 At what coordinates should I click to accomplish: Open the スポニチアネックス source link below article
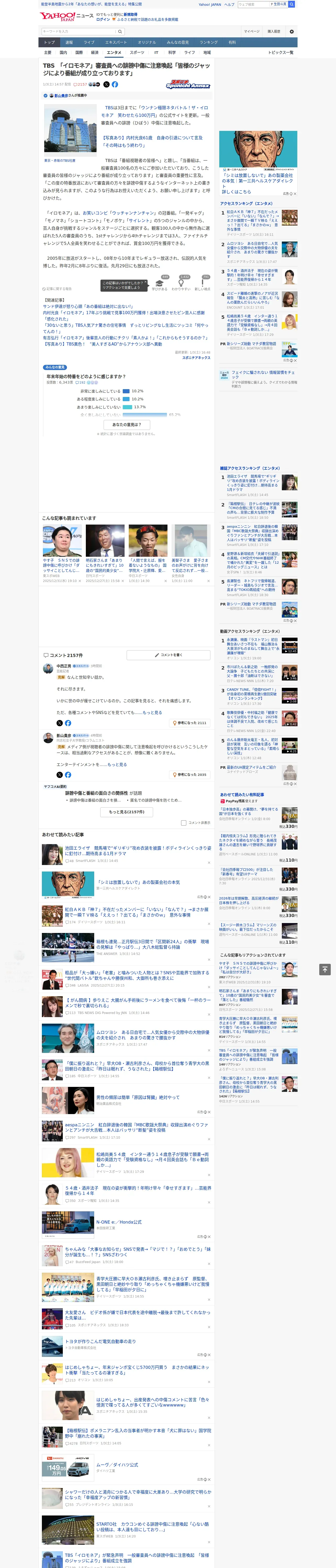196,358
